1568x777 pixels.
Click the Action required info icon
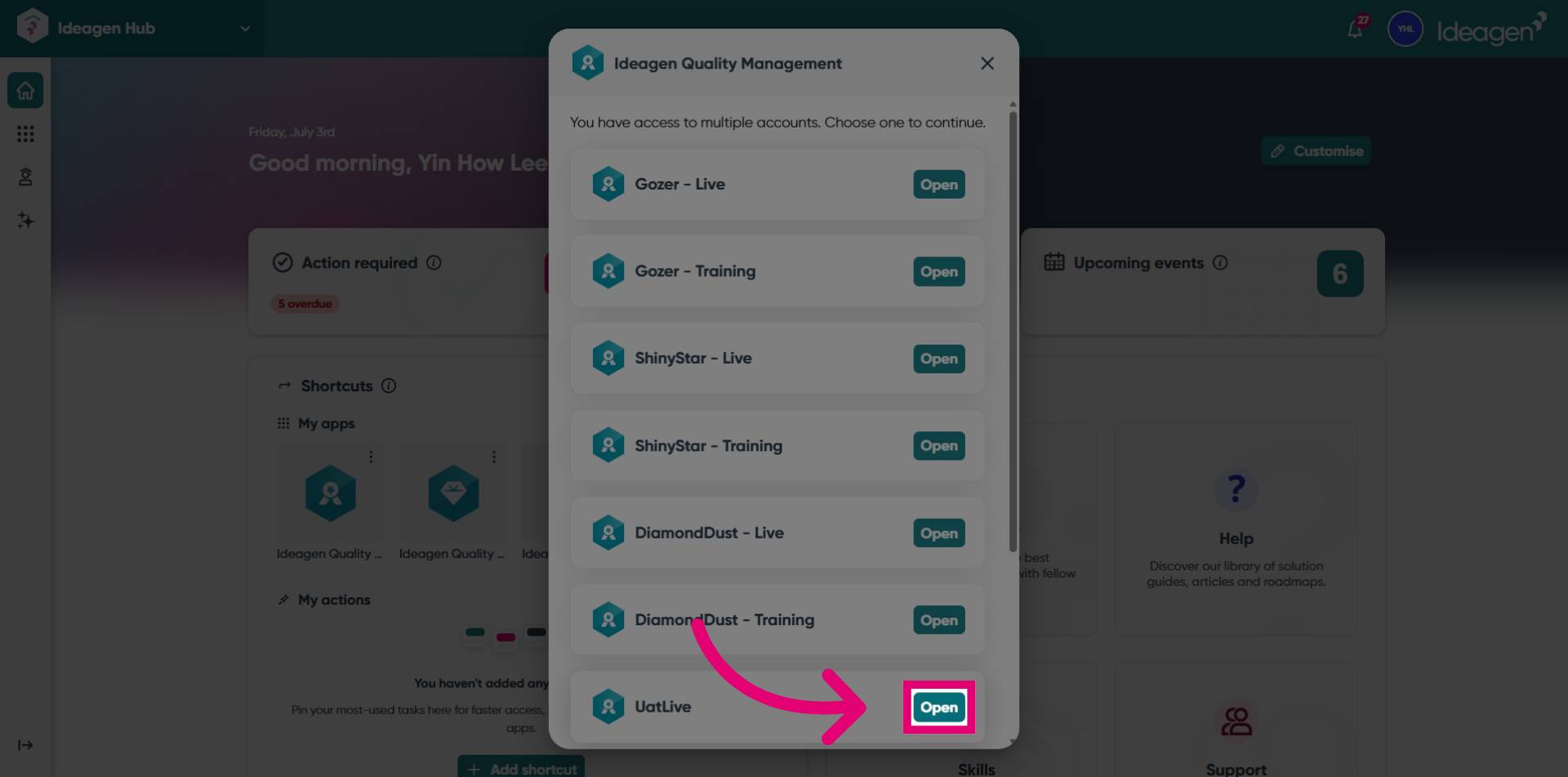pyautogui.click(x=434, y=262)
